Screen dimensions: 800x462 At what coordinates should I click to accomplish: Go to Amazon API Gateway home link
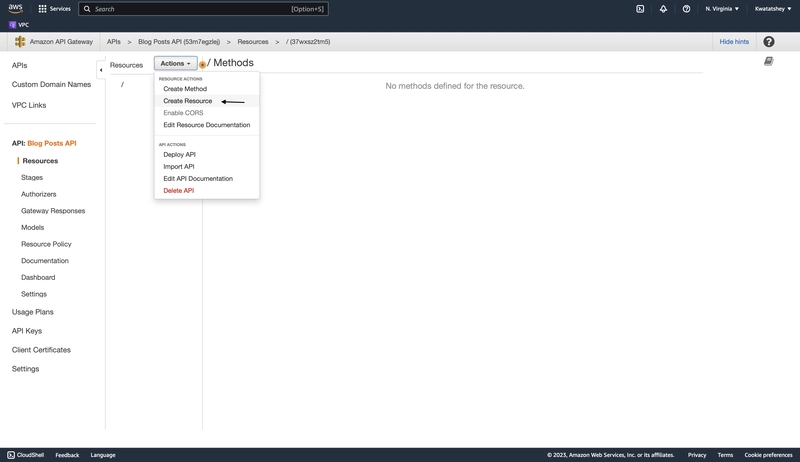[x=61, y=42]
